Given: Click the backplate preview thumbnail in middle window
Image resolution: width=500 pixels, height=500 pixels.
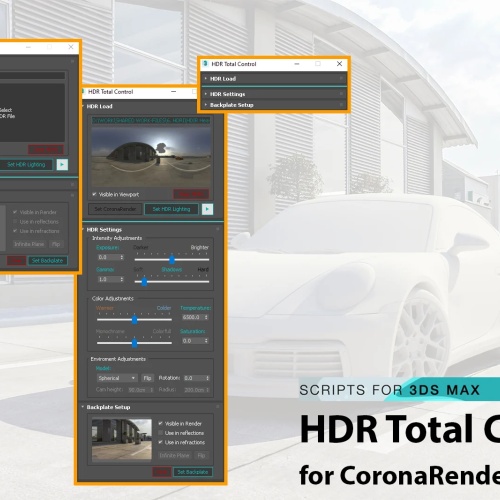Looking at the screenshot, I should 122,440.
